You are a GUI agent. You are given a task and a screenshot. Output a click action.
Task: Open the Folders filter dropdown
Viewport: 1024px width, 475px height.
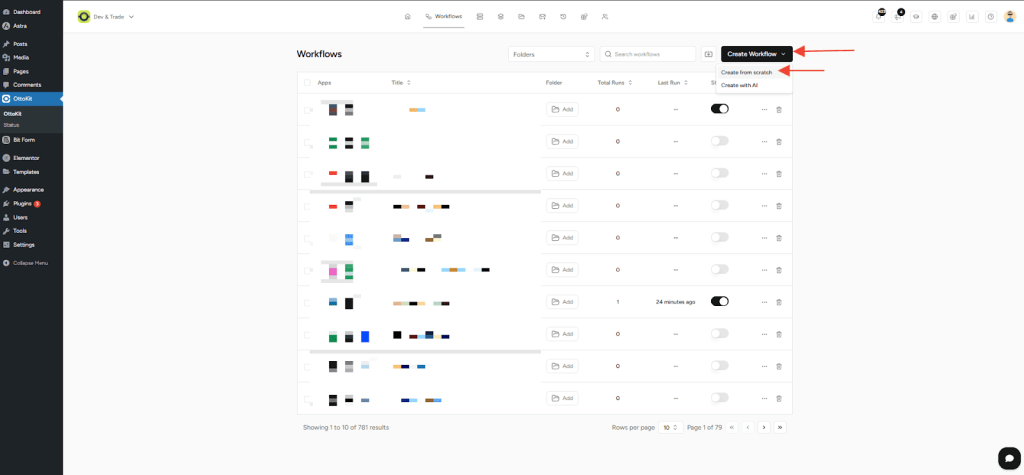coord(551,53)
